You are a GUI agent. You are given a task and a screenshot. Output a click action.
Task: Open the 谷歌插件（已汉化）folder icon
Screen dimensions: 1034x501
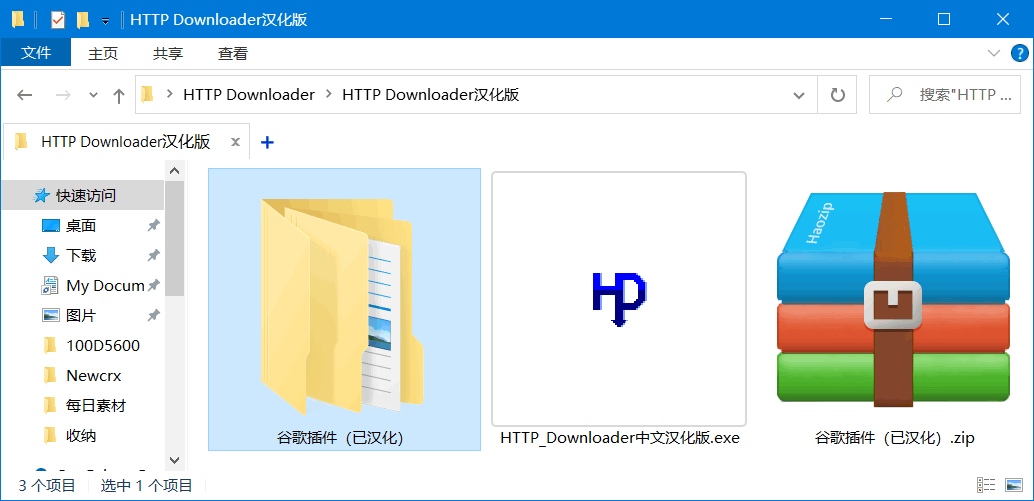pos(341,305)
